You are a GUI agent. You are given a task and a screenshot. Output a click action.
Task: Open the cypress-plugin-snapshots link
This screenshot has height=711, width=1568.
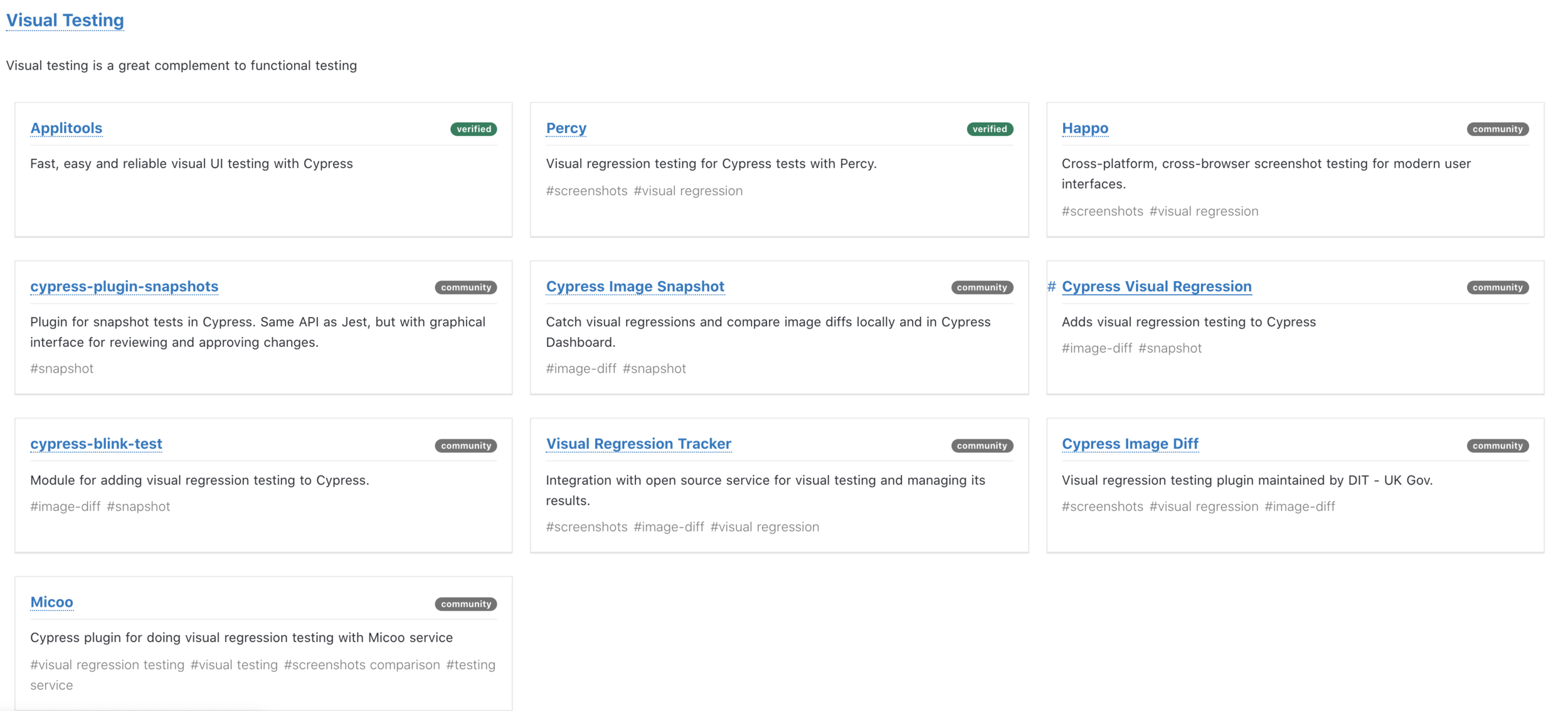(124, 286)
